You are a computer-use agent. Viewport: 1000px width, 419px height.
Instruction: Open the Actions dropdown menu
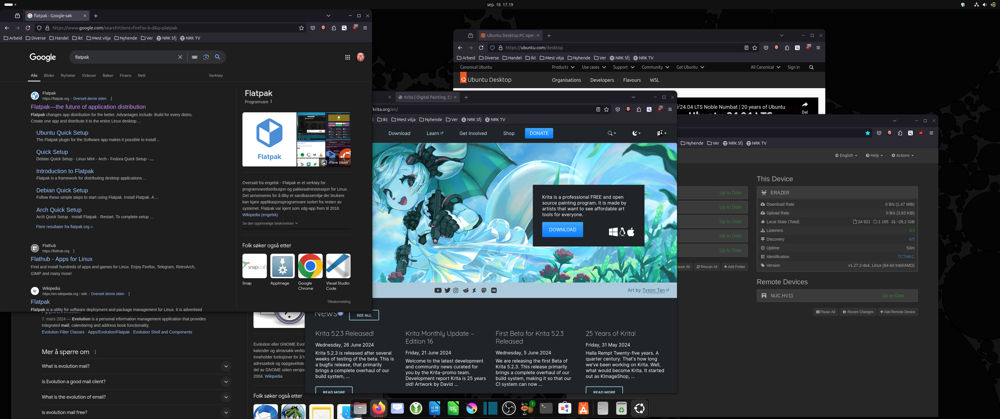(x=903, y=155)
